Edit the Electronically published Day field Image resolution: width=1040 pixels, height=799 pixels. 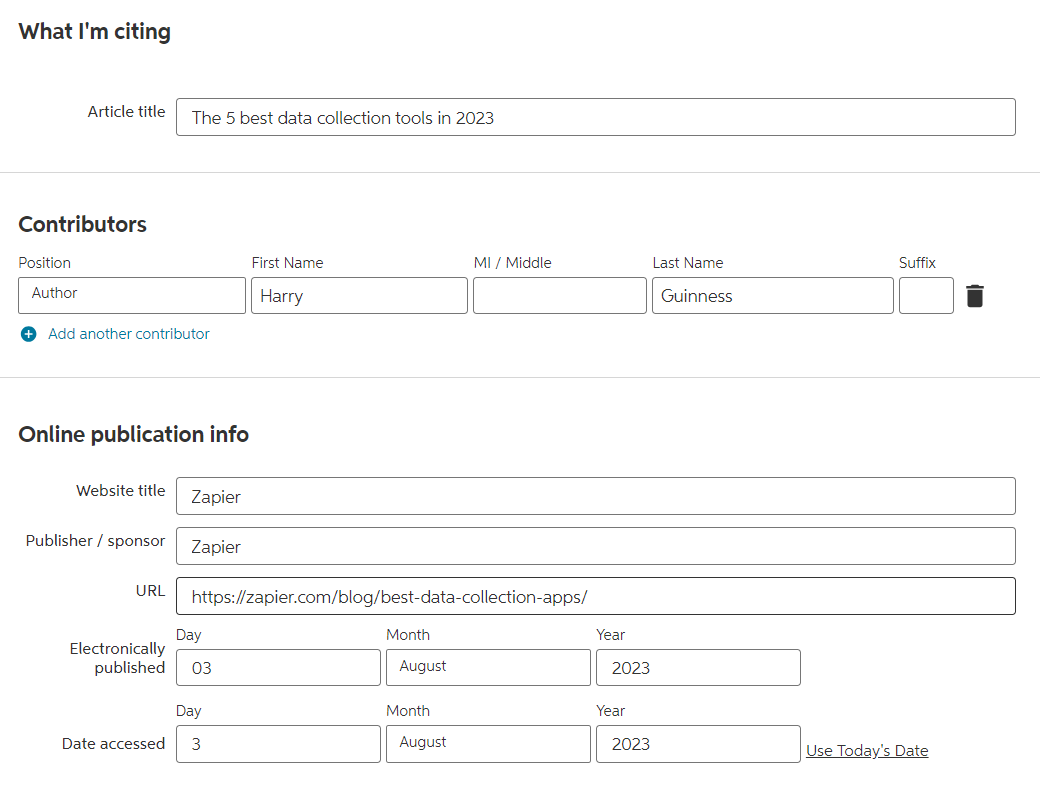point(278,668)
